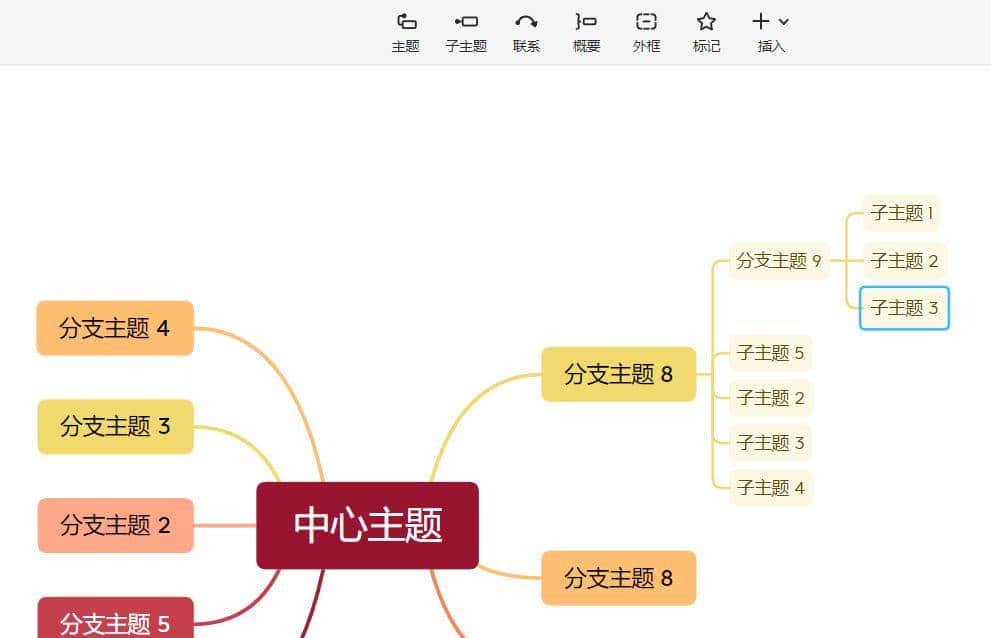991x638 pixels.
Task: Select the pink 分支主题 2 node
Action: pyautogui.click(x=114, y=524)
